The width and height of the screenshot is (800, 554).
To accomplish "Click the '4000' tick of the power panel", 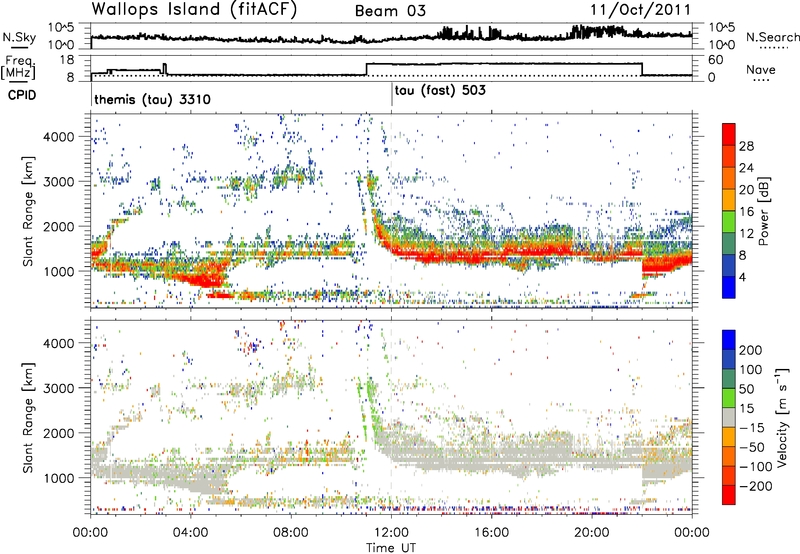I will (x=59, y=137).
